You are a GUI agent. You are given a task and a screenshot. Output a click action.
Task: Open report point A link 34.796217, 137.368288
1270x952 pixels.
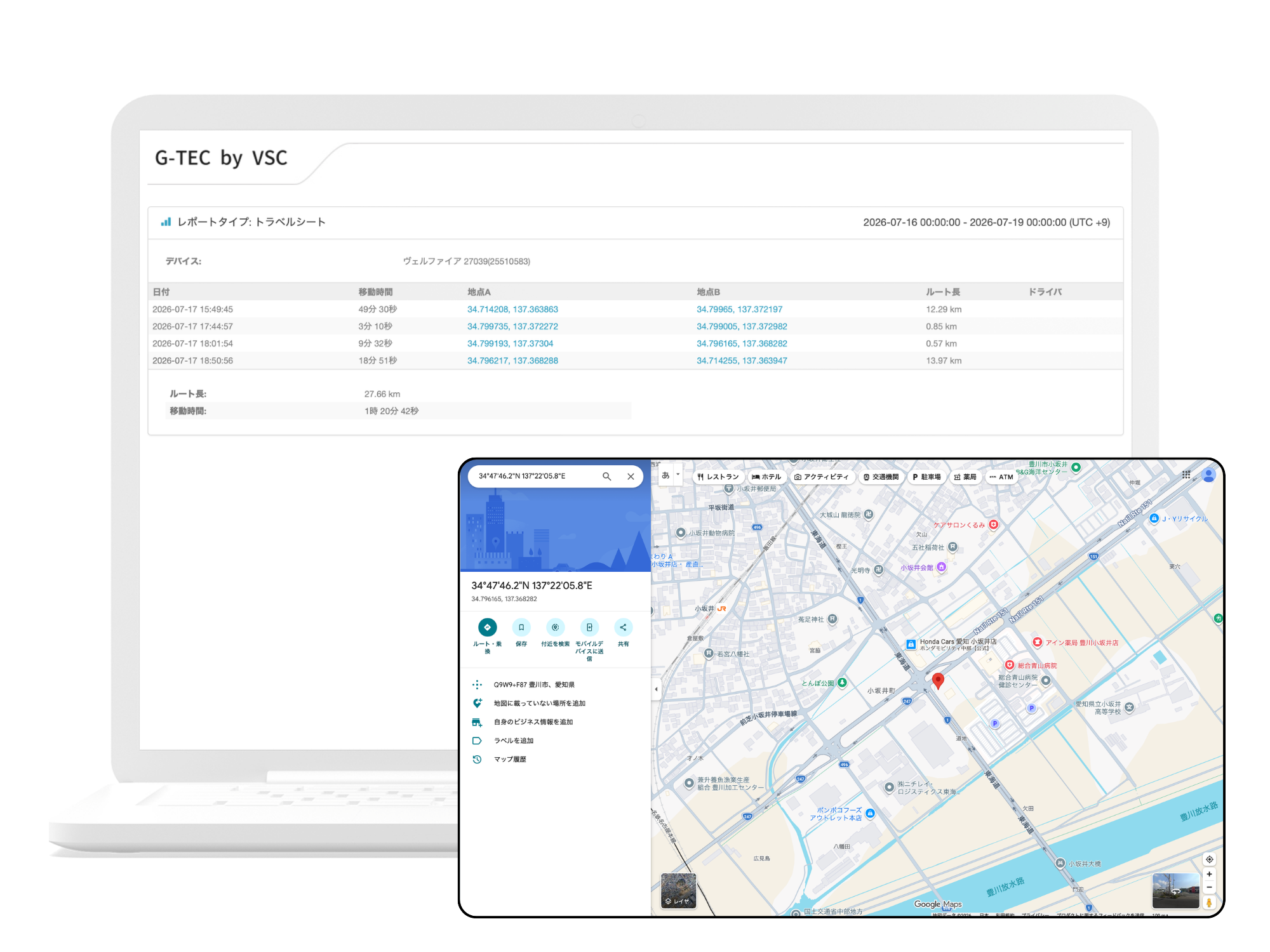pyautogui.click(x=512, y=360)
